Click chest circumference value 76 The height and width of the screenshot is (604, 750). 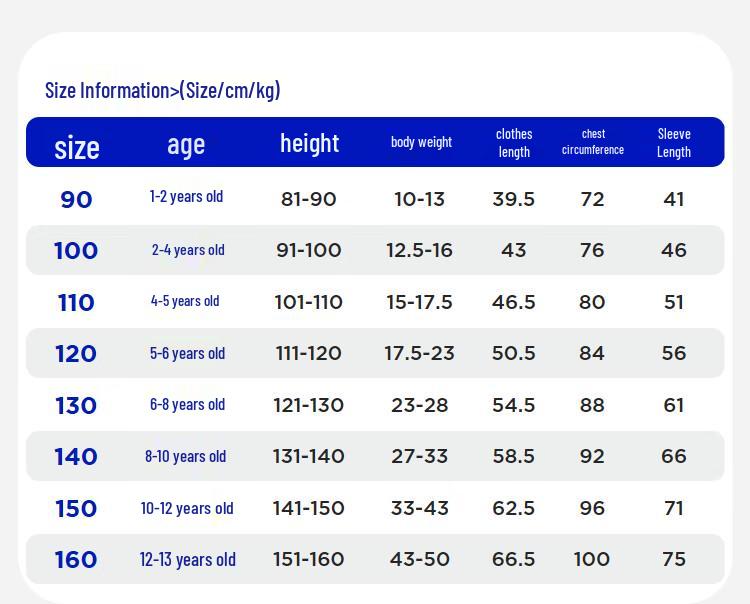pos(592,250)
